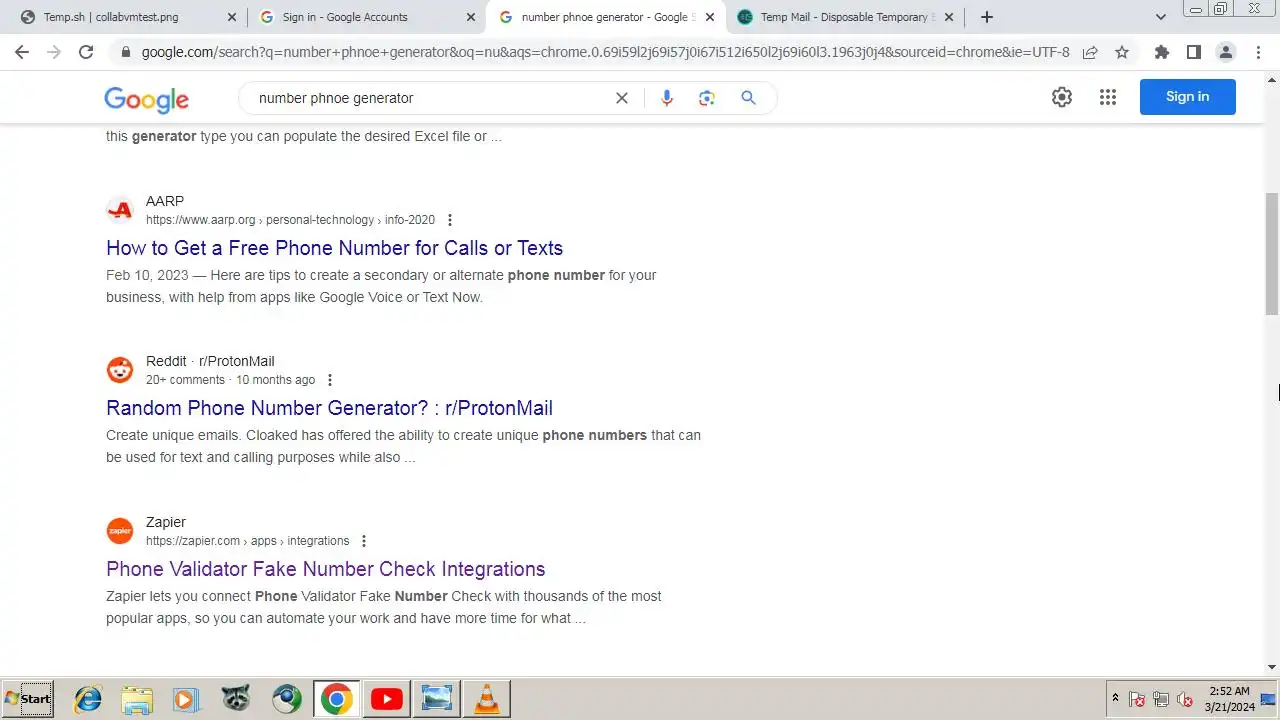Image resolution: width=1280 pixels, height=720 pixels.
Task: Close the Temp Mail tab
Action: click(949, 17)
